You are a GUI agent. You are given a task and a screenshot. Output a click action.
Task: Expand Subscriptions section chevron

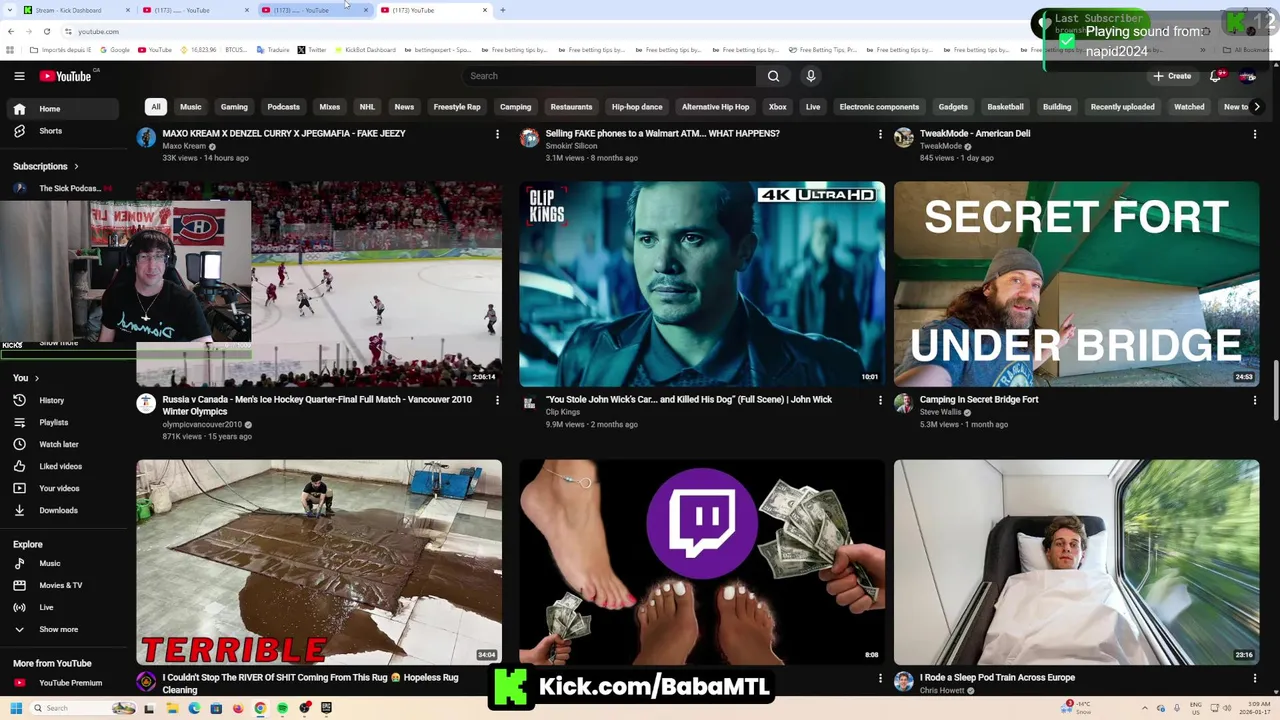(76, 166)
